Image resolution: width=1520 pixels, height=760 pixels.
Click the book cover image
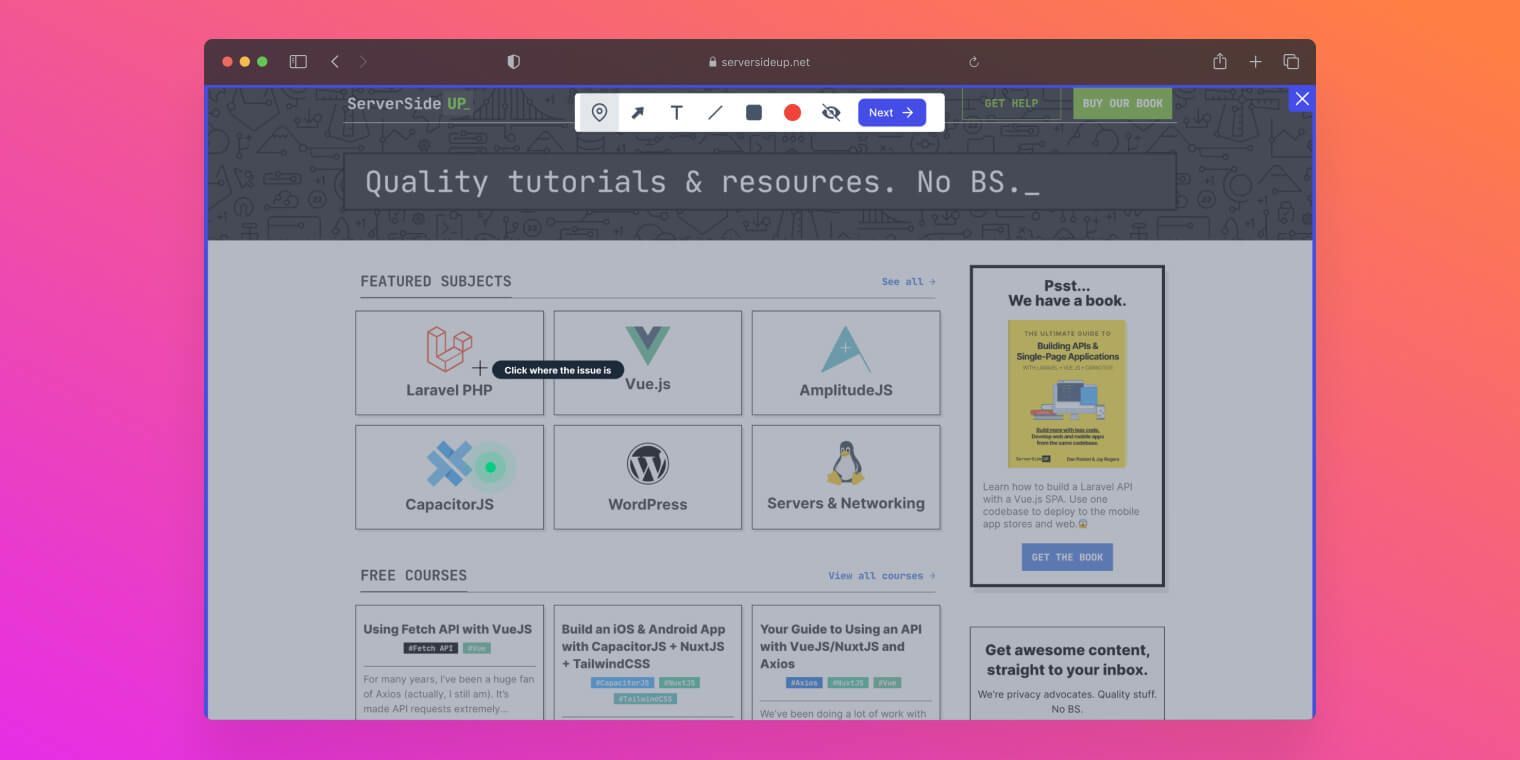[1067, 394]
